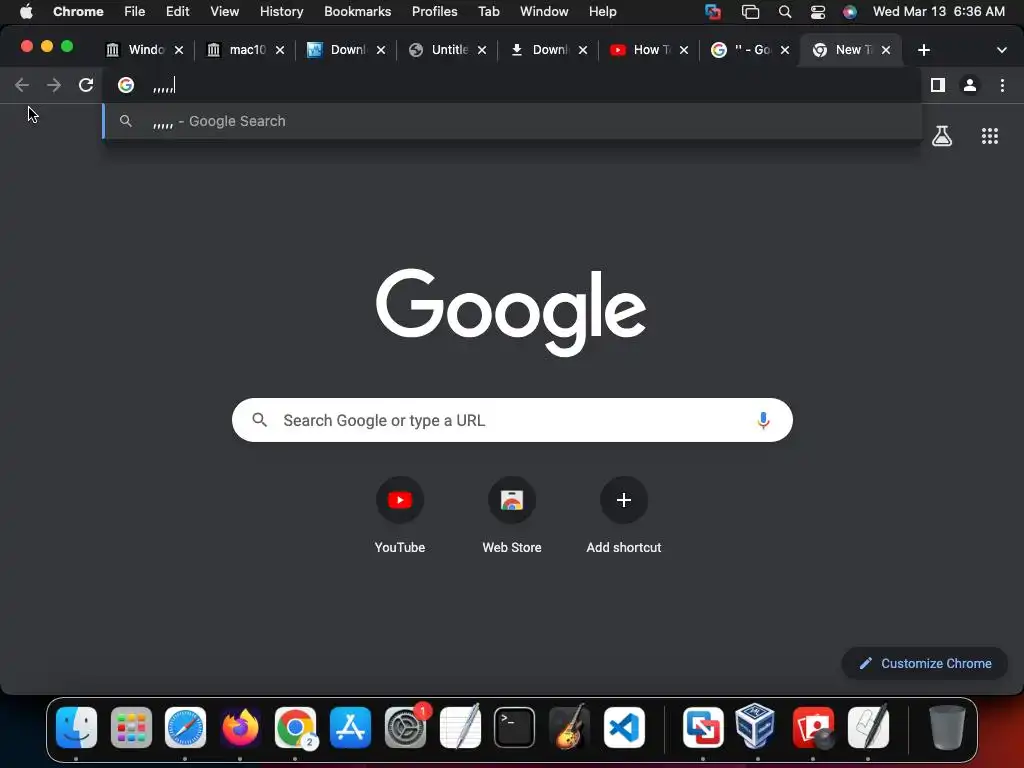The width and height of the screenshot is (1024, 768).
Task: Go forward to next page
Action: point(54,85)
